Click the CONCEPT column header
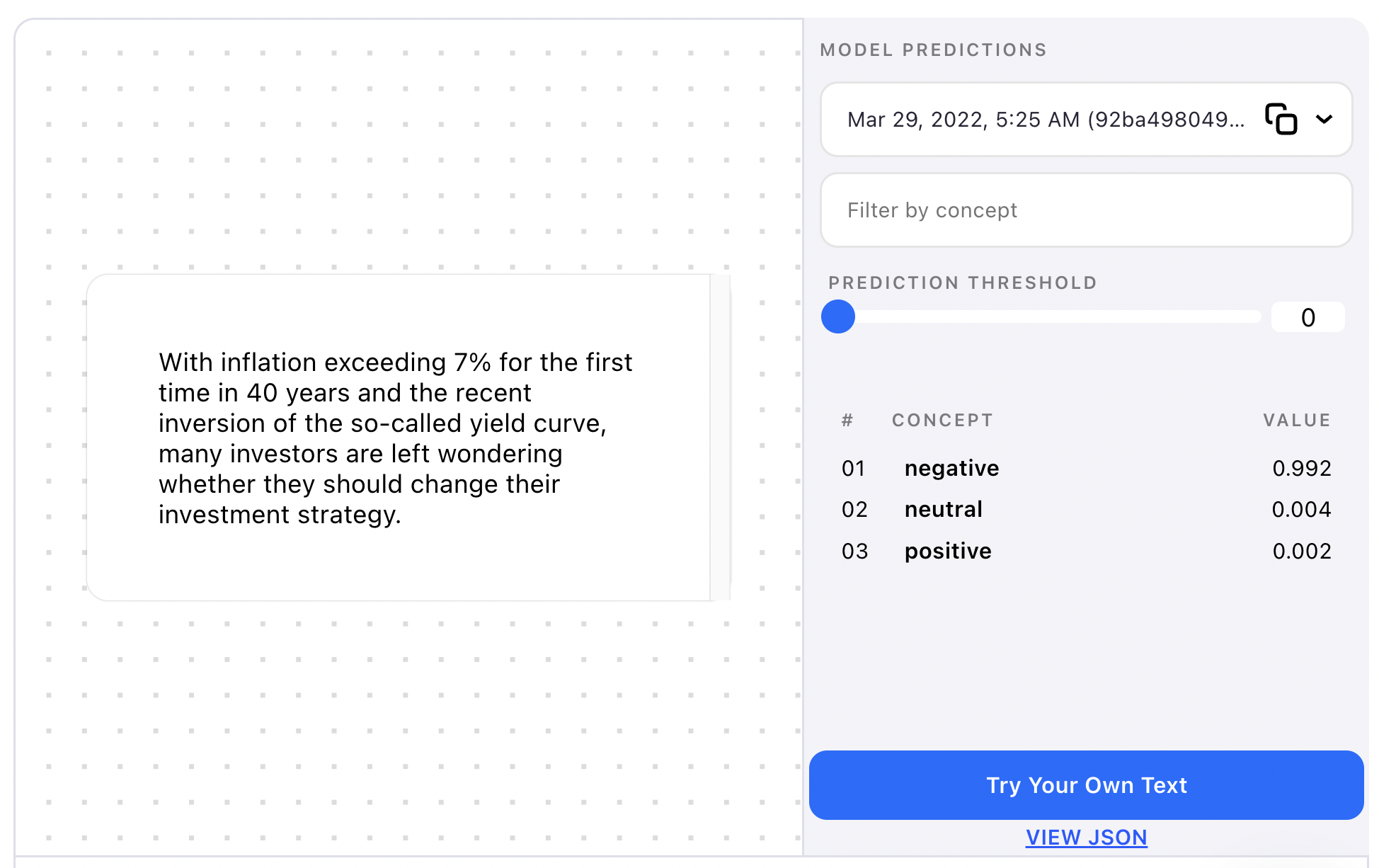Screen dimensions: 1379x868 point(942,420)
